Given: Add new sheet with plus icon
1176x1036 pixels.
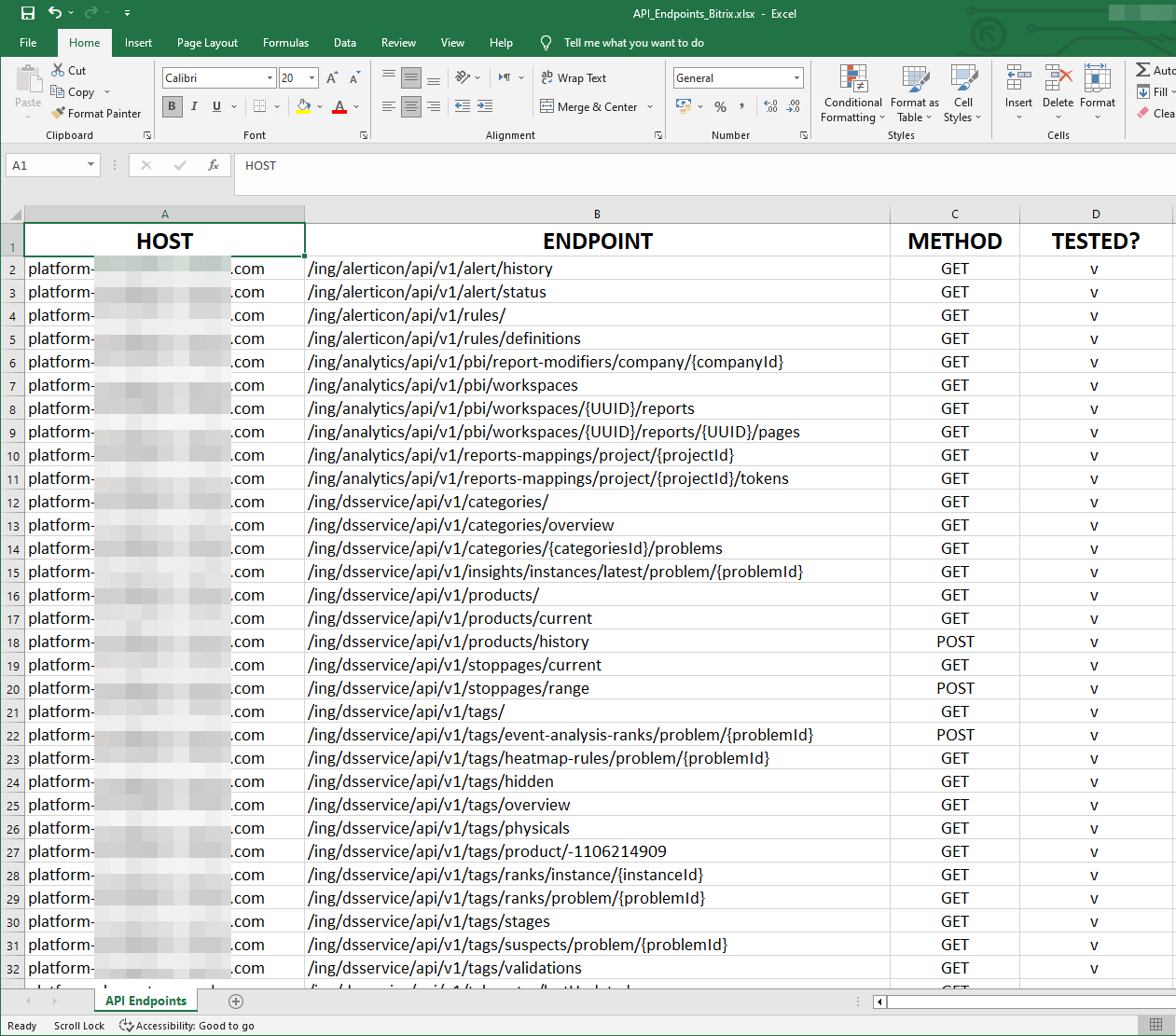Looking at the screenshot, I should coord(236,1001).
